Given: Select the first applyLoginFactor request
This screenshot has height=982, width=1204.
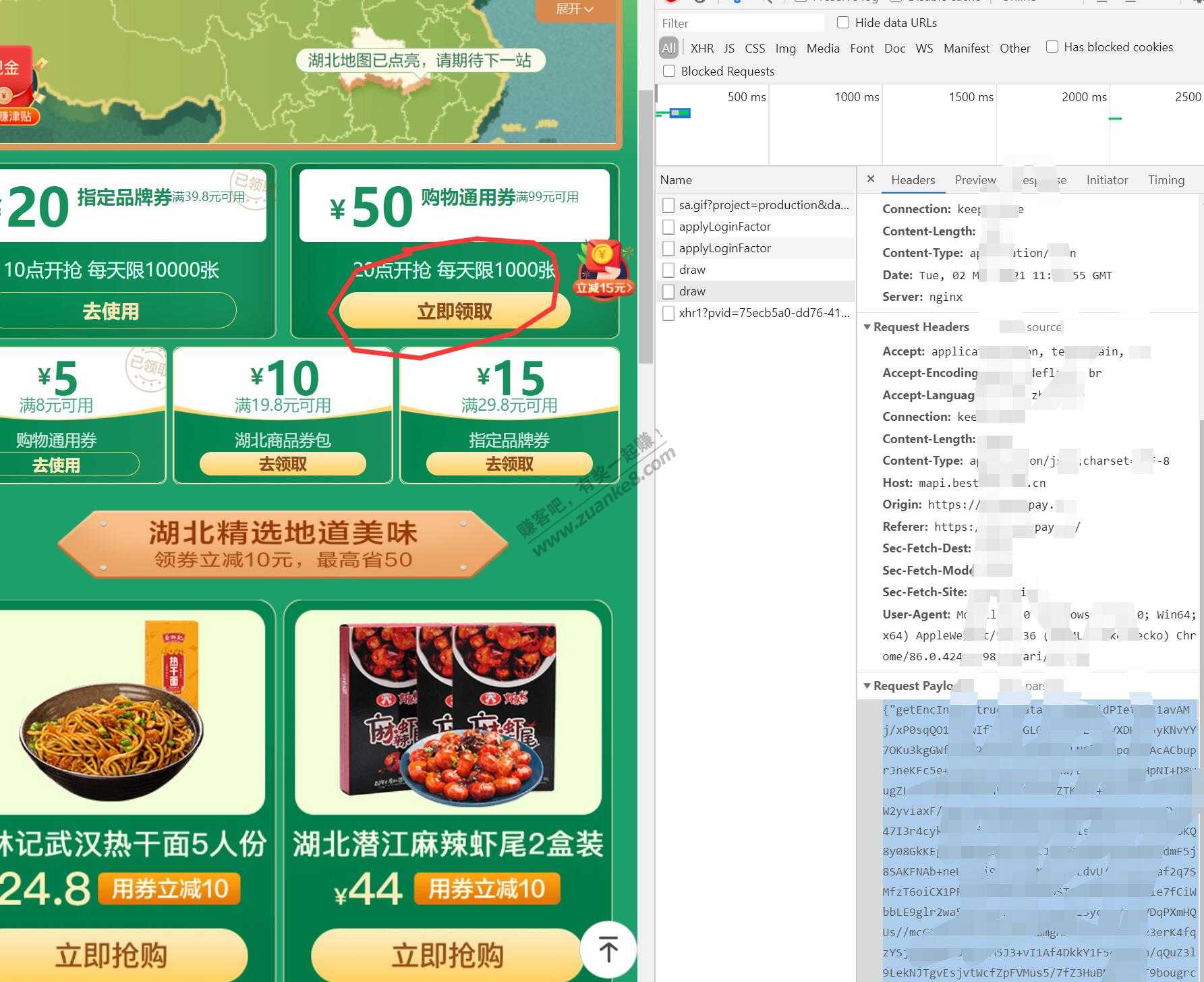Looking at the screenshot, I should pyautogui.click(x=756, y=227).
